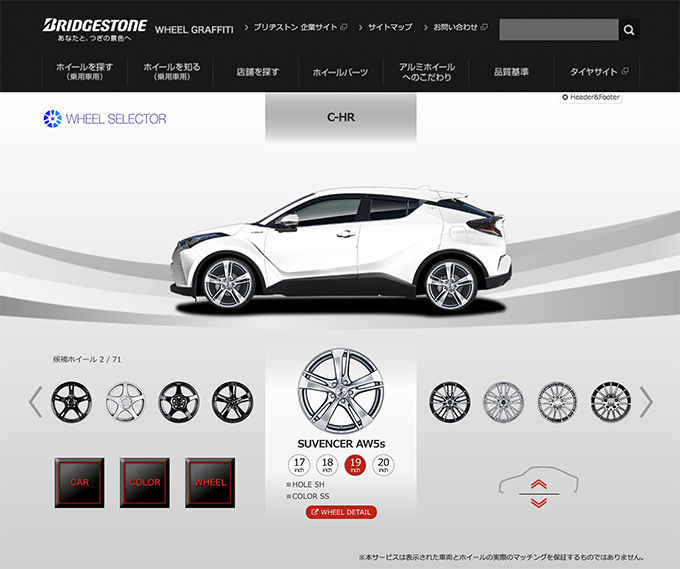Screen dimensions: 680x569
Task: Click the car's rear wheel
Action: coord(450,284)
